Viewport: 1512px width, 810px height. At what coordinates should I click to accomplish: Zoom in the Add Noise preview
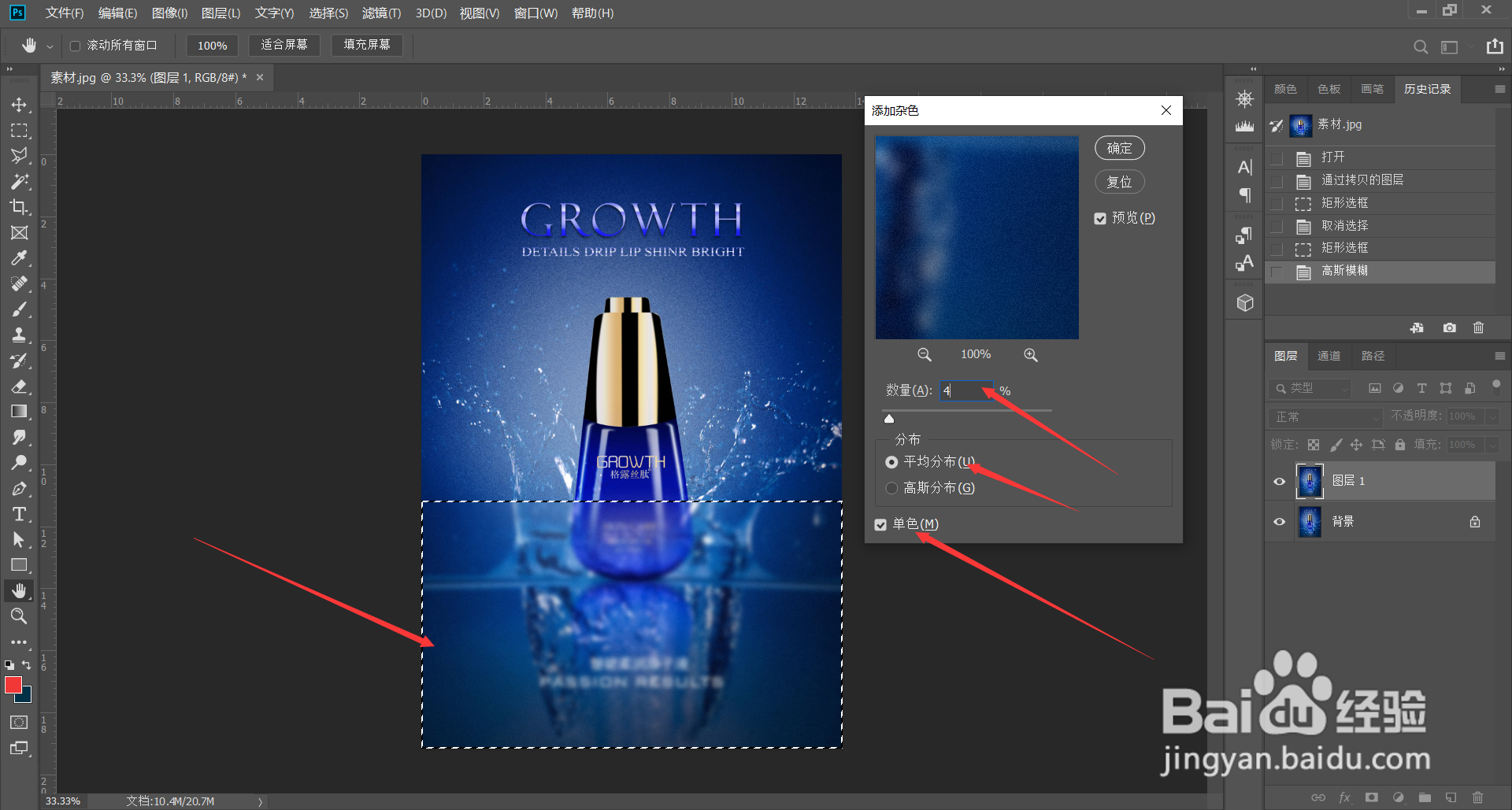click(x=1030, y=355)
